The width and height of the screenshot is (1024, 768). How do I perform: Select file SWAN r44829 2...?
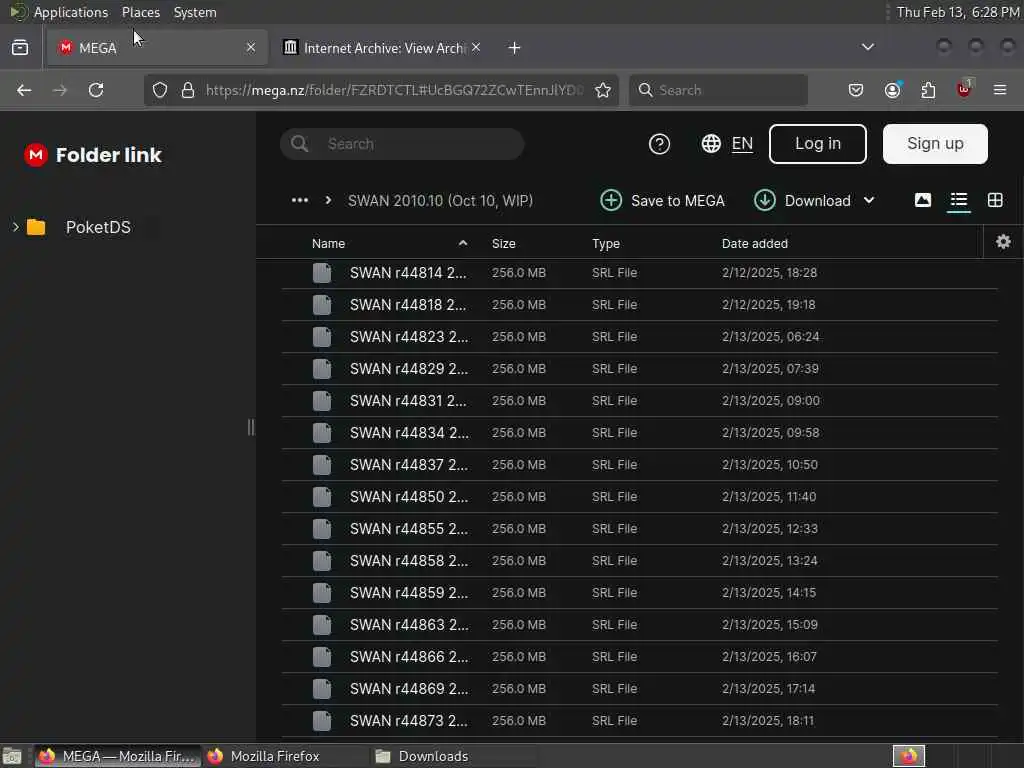pyautogui.click(x=639, y=369)
